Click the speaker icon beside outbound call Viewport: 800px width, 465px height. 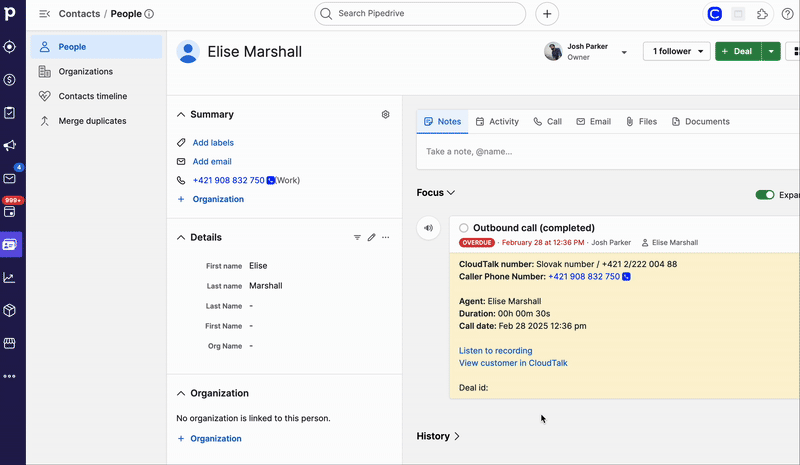[429, 228]
